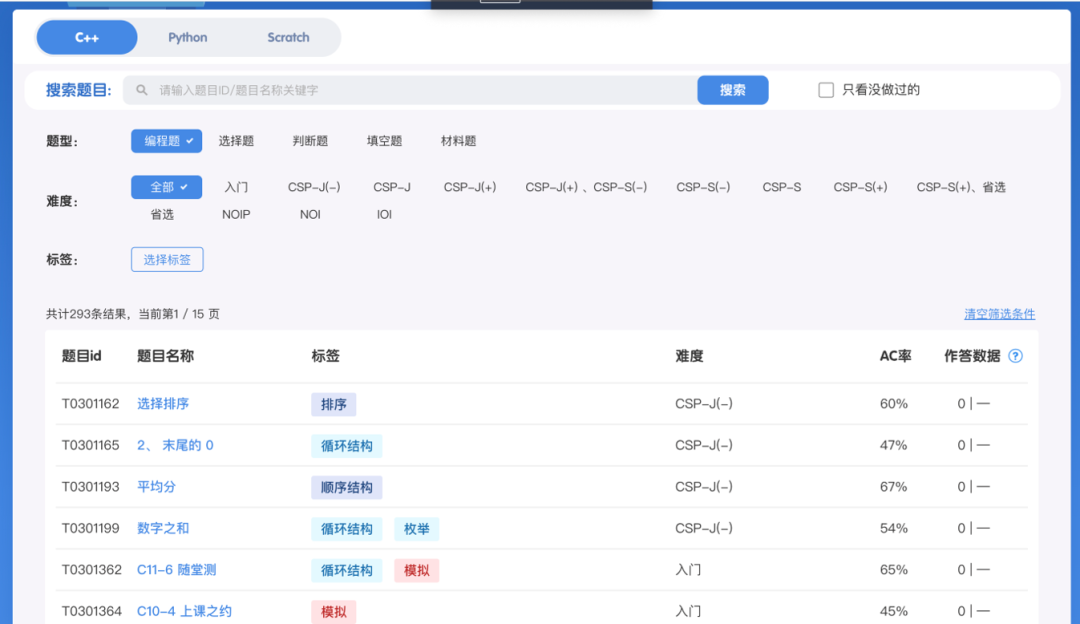Click problem ID T0301362
Image resolution: width=1080 pixels, height=624 pixels.
coord(91,570)
